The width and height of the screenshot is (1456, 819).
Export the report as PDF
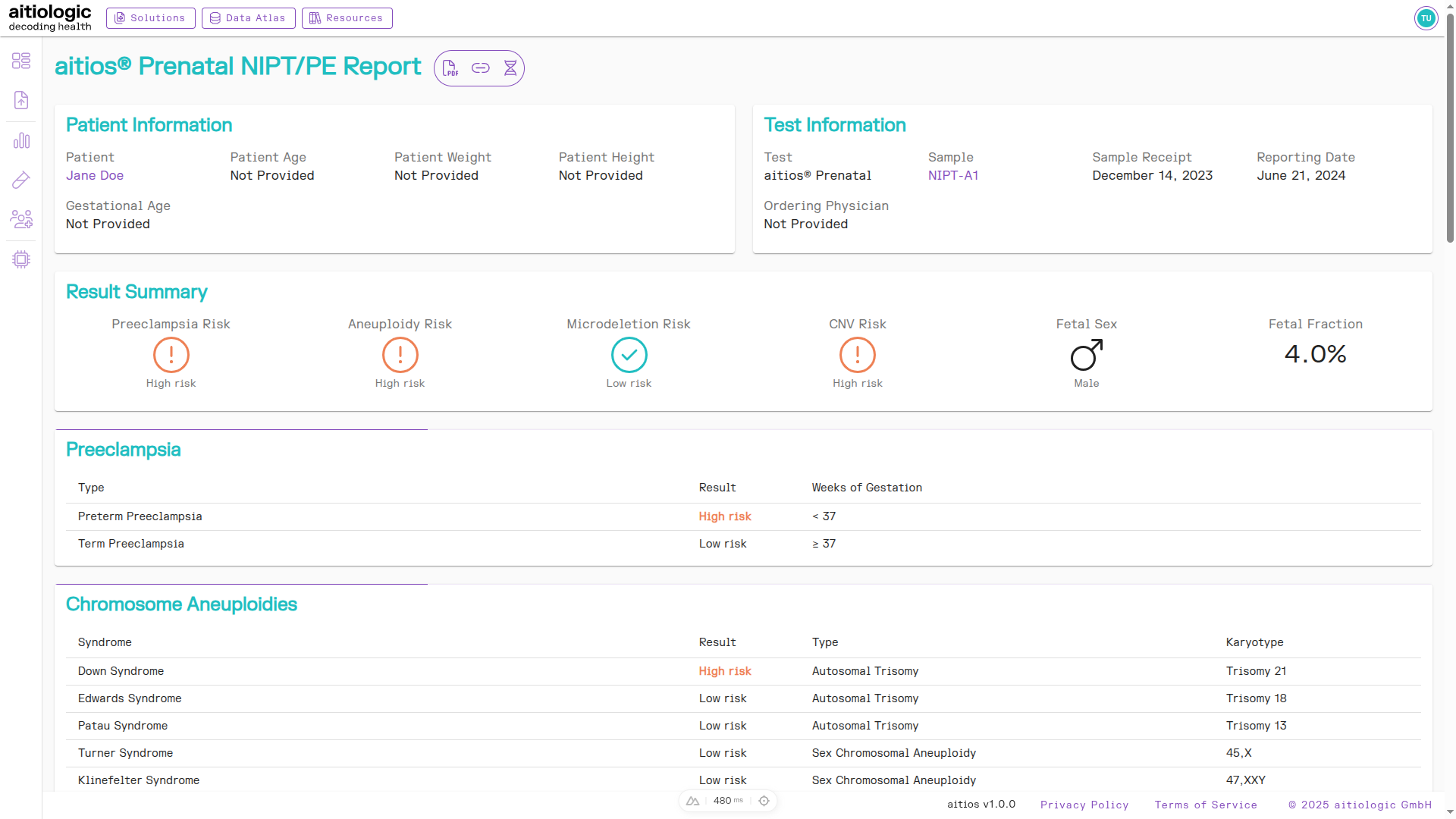[x=450, y=68]
